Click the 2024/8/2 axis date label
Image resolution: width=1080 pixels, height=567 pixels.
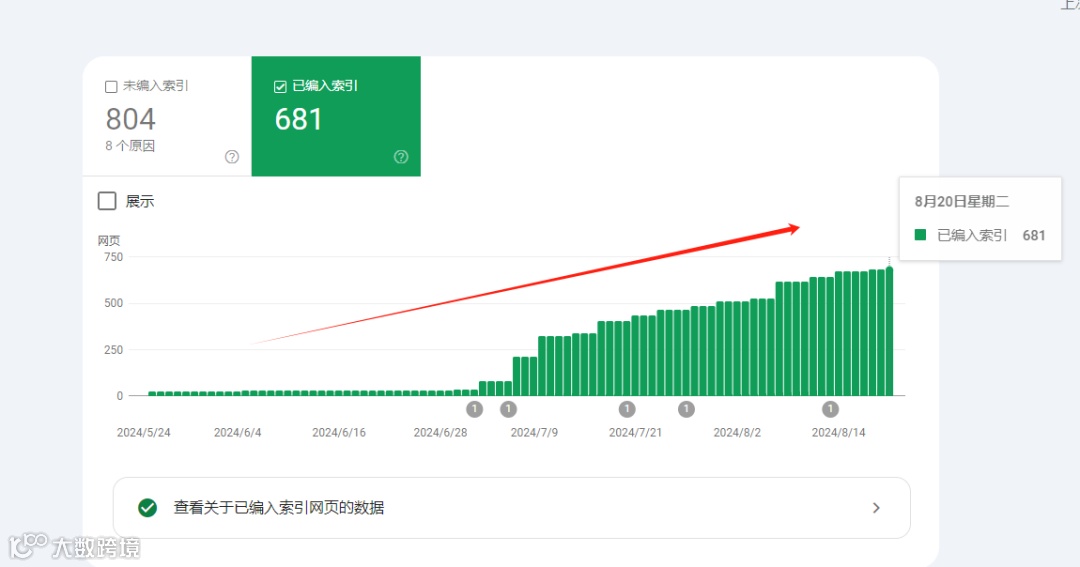pos(737,433)
